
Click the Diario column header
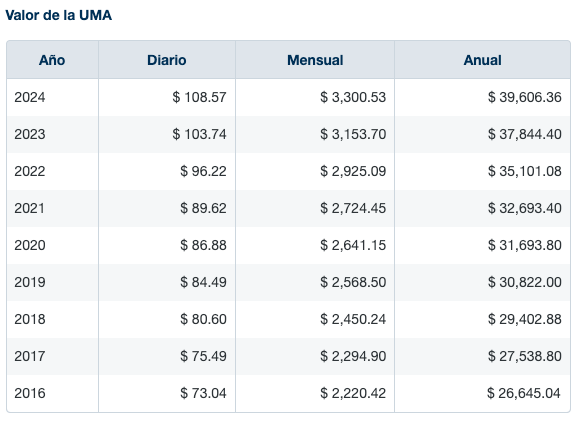click(x=167, y=60)
